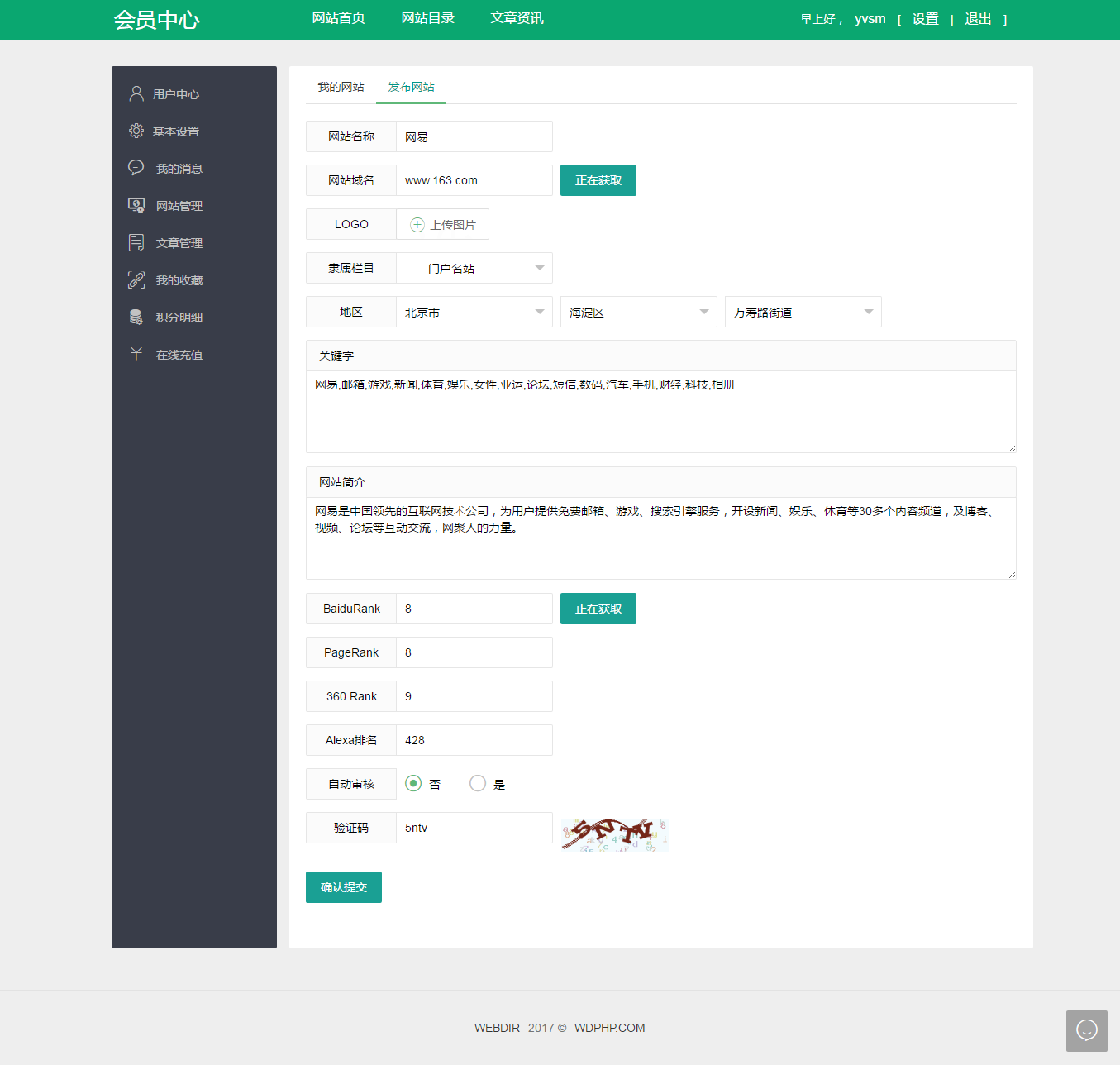
Task: Focus the Alexa排名 input field
Action: (x=474, y=740)
